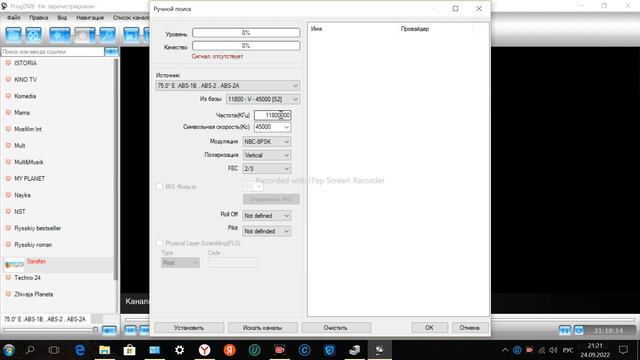This screenshot has height=360, width=640.
Task: Click the pause icon near the time display
Action: coord(564,330)
